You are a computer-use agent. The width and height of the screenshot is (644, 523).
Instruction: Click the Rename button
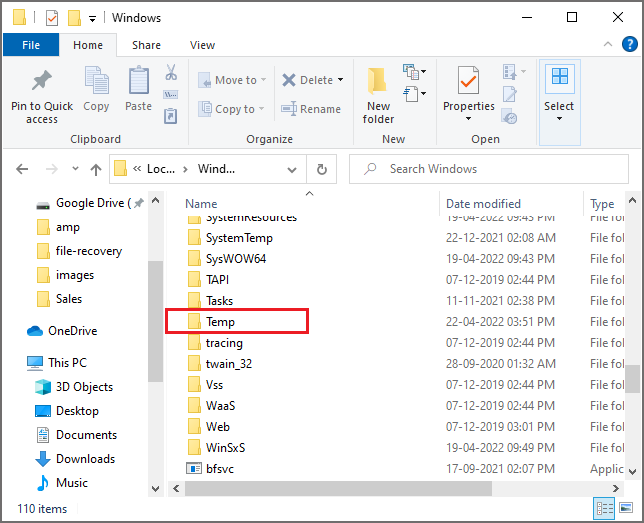click(x=311, y=109)
